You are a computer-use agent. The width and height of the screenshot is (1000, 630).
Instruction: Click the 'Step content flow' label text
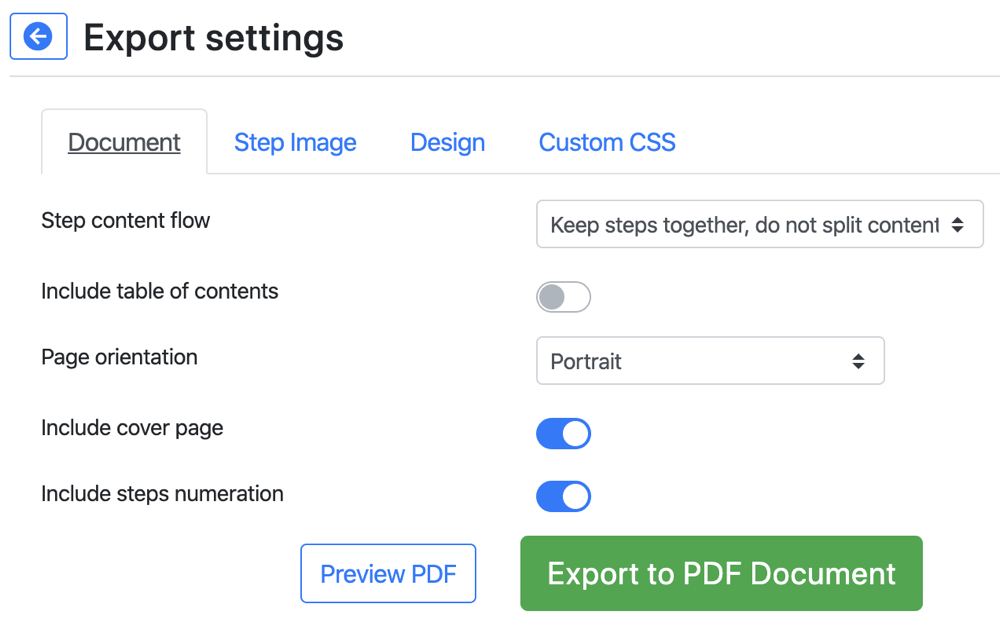click(x=125, y=220)
